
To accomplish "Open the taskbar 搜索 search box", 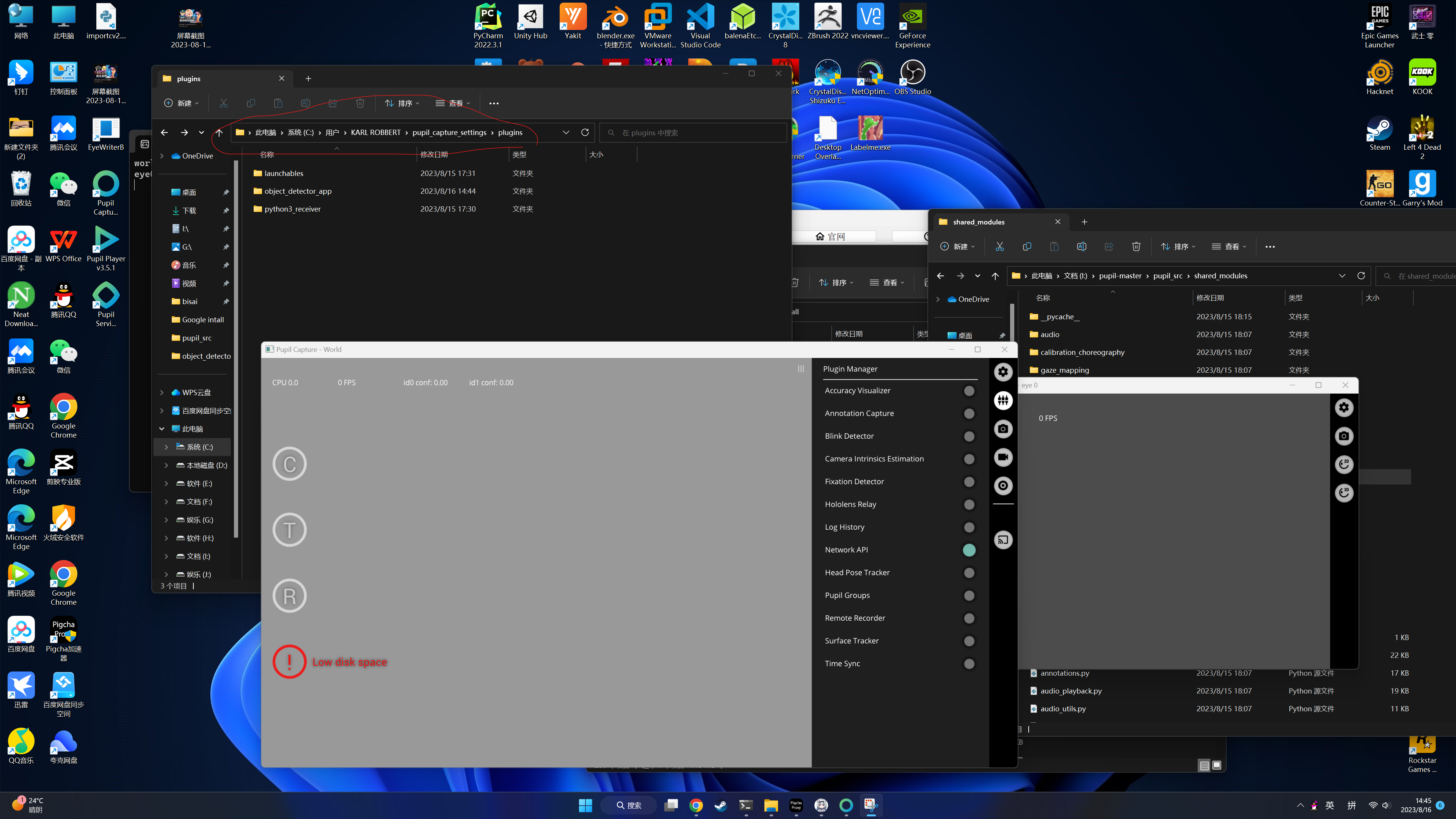I will point(629,805).
